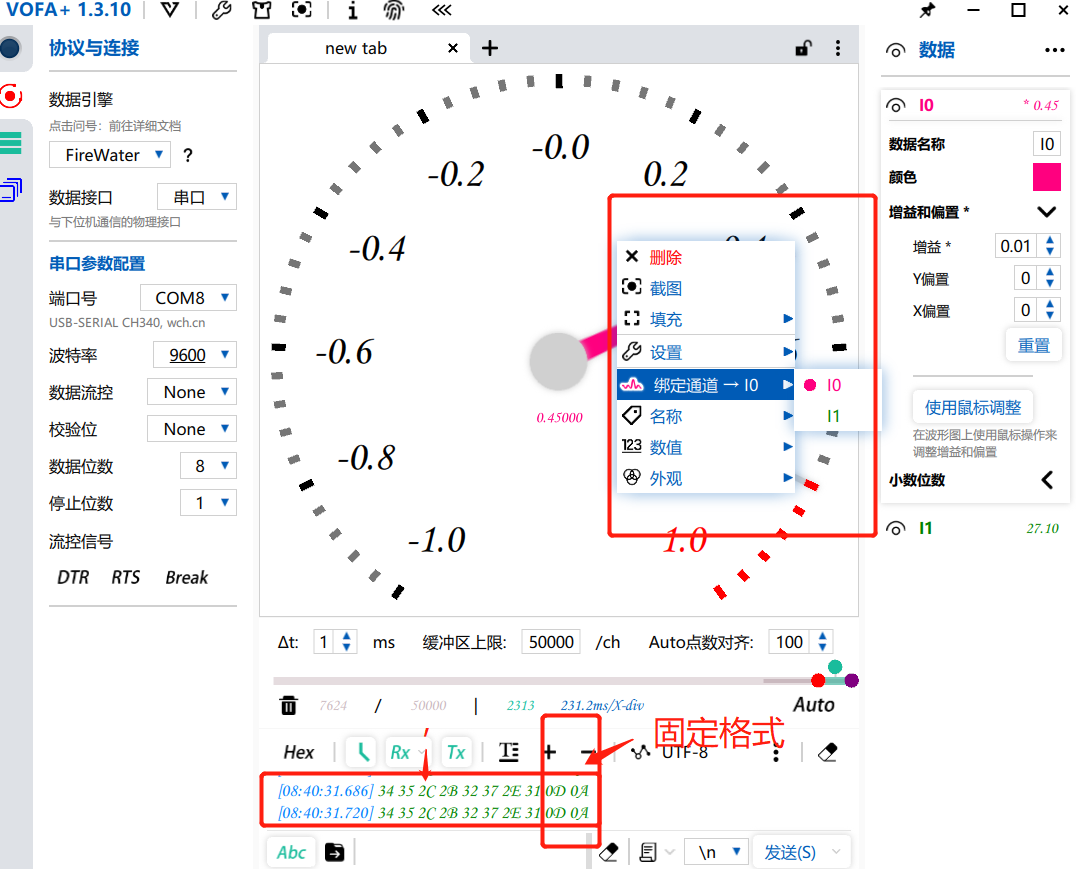Viewport: 1076px width, 869px height.
Task: Click the fingerprint icon in the title bar
Action: [x=393, y=12]
